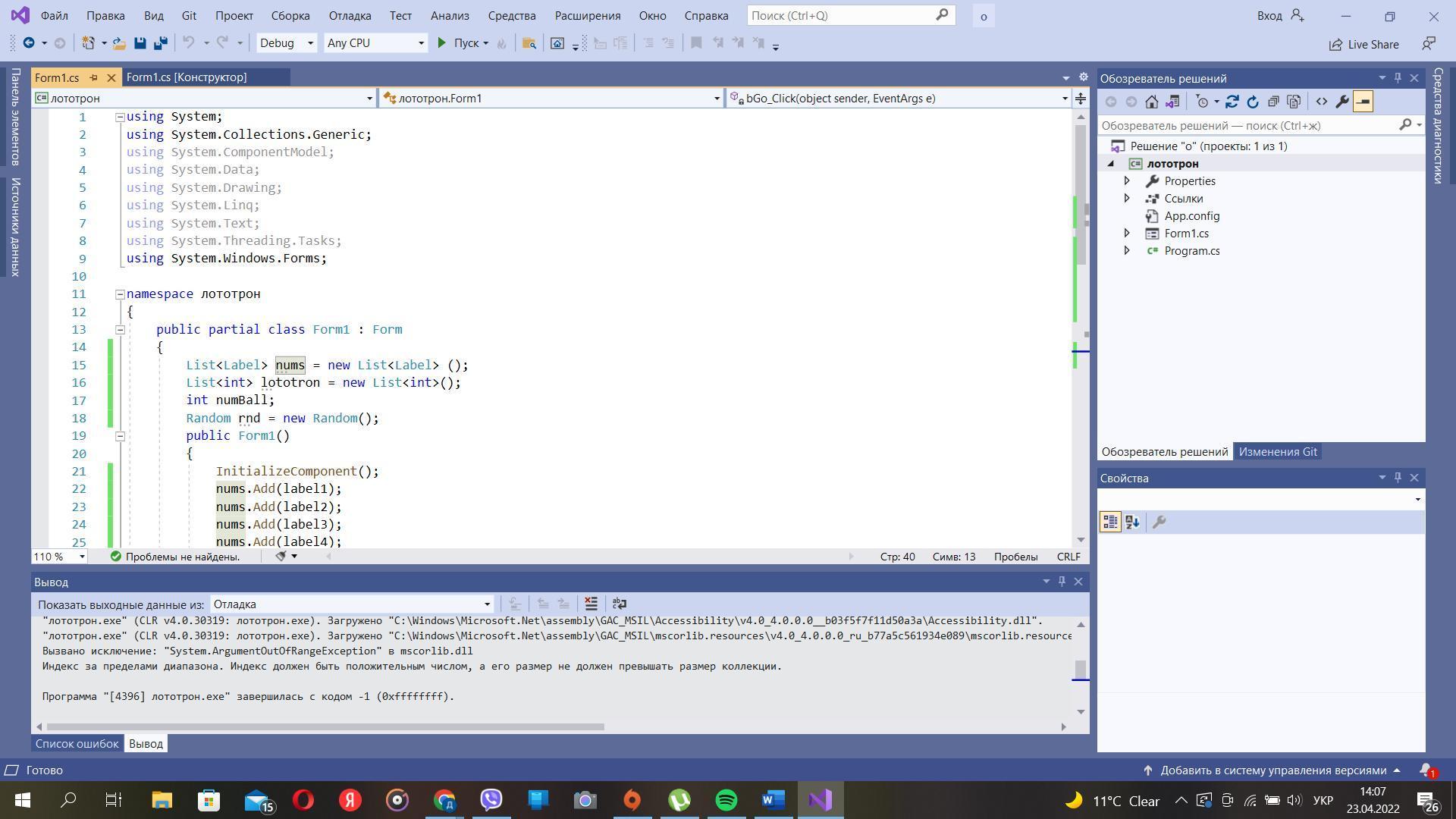Screen dimensions: 1456x819
Task: Expand the Form1.cs tree node
Action: pyautogui.click(x=1126, y=234)
